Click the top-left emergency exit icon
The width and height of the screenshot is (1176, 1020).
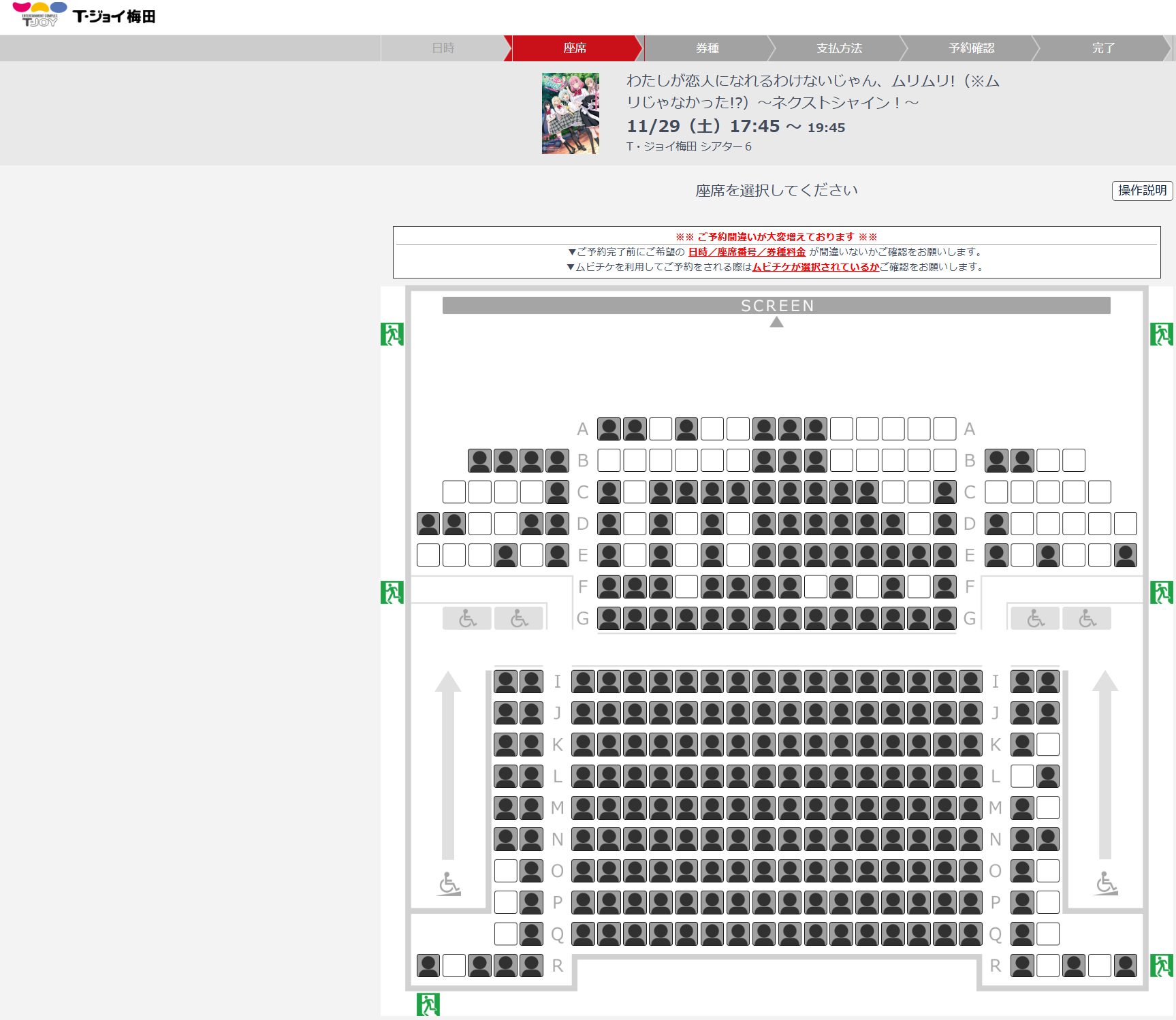pyautogui.click(x=392, y=334)
